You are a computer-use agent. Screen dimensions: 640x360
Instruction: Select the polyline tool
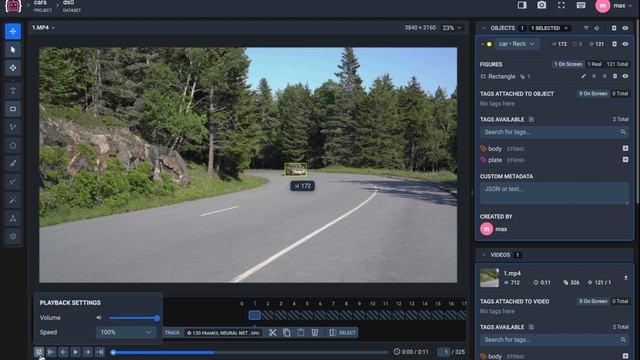coord(13,127)
